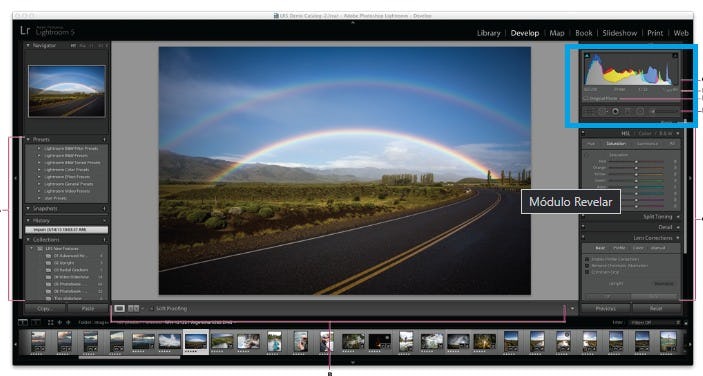Image resolution: width=703 pixels, height=376 pixels.
Task: Switch HSL panel to Luminance tab
Action: [x=647, y=144]
